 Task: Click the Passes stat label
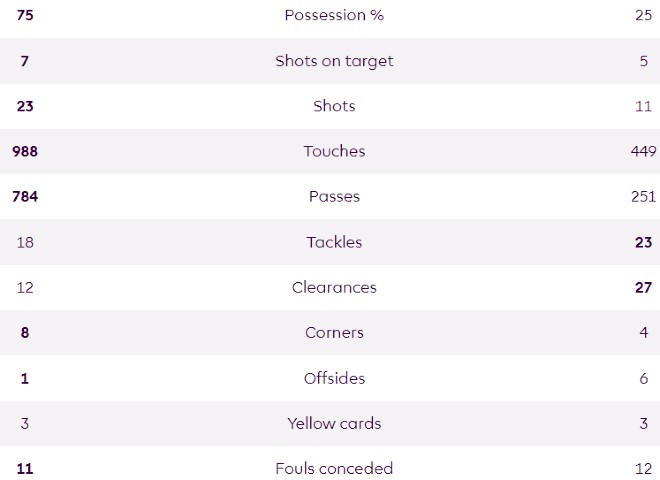click(334, 197)
